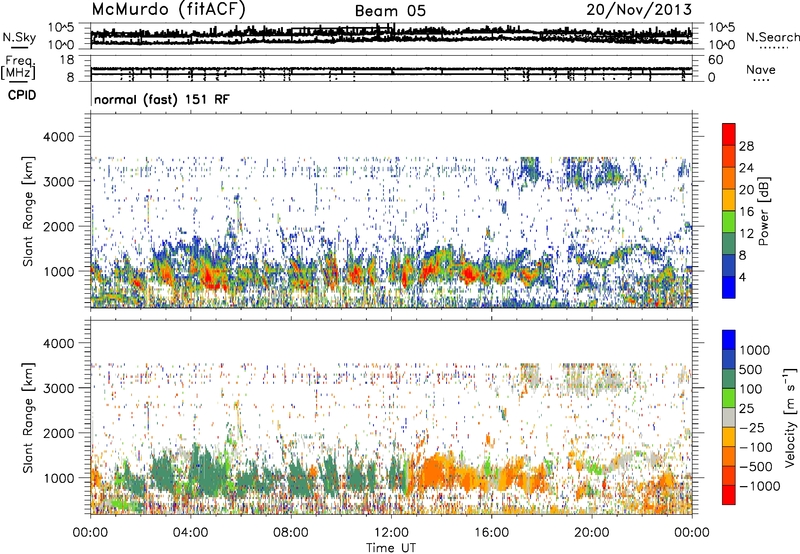The height and width of the screenshot is (554, 800).
Task: Click the 20 label on Power colorbar
Action: click(746, 190)
